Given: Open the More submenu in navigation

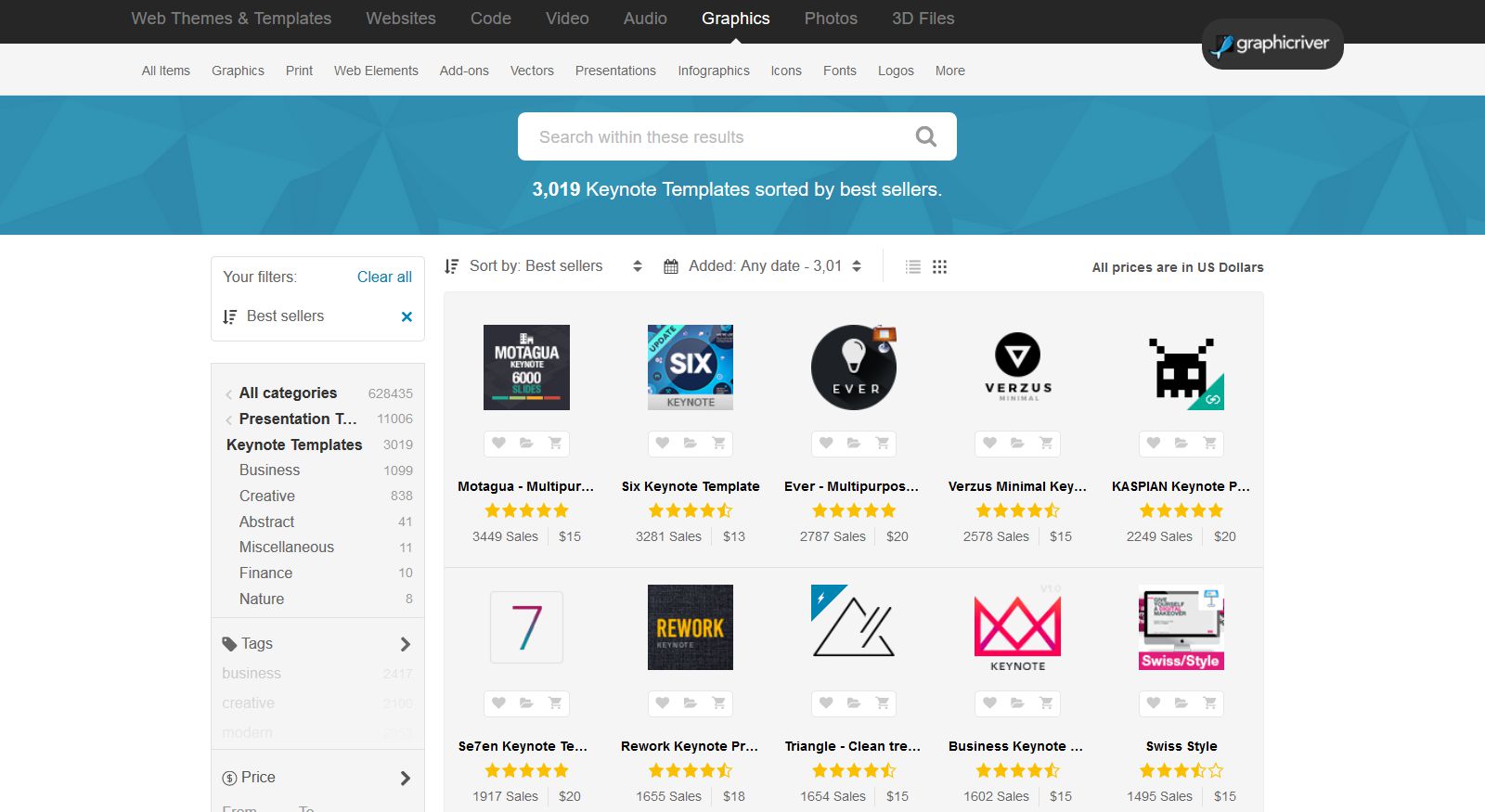Looking at the screenshot, I should 950,71.
